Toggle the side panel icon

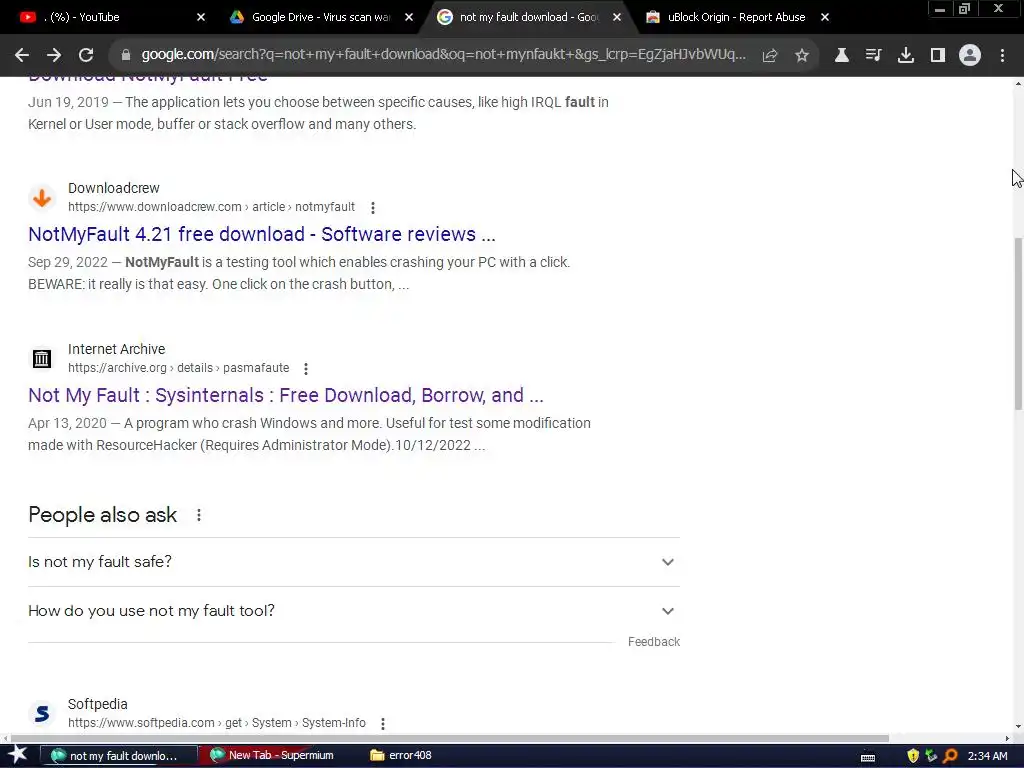938,56
